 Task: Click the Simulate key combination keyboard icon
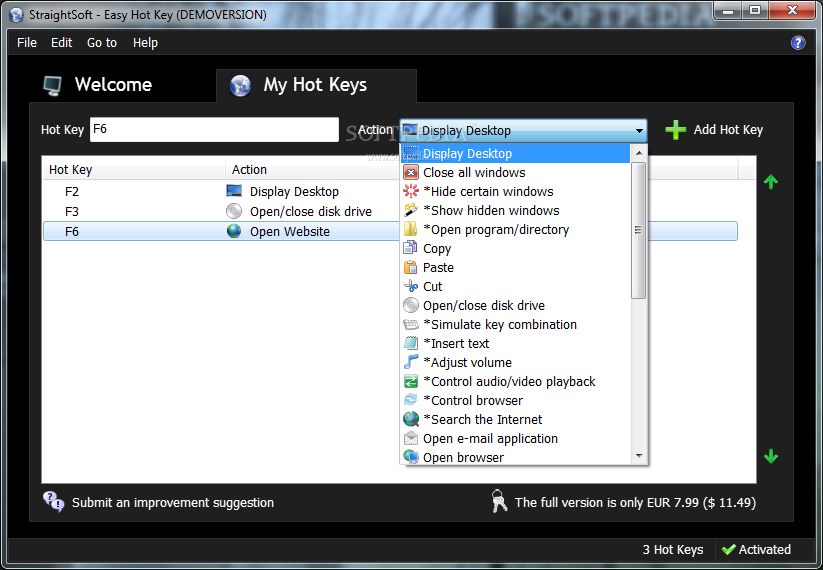click(410, 324)
